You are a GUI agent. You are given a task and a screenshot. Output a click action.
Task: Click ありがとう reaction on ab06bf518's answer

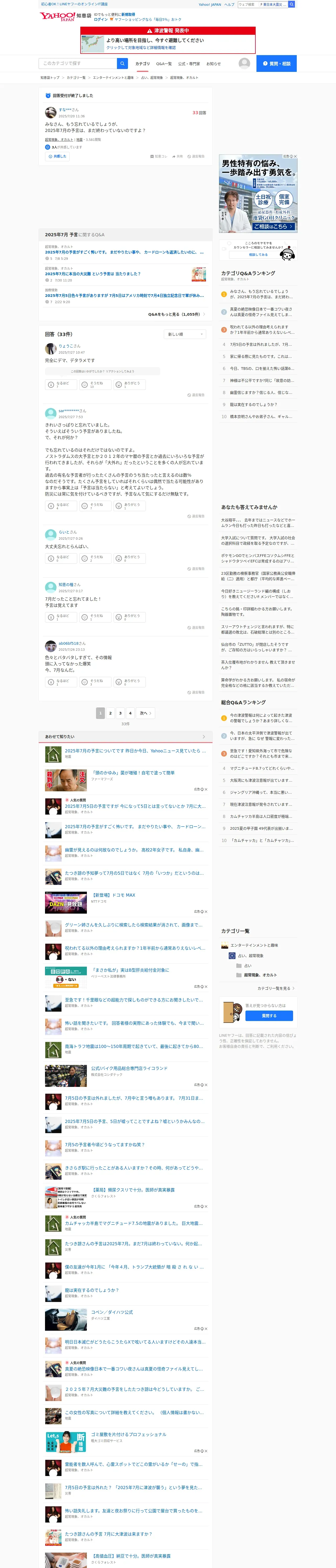[x=129, y=682]
